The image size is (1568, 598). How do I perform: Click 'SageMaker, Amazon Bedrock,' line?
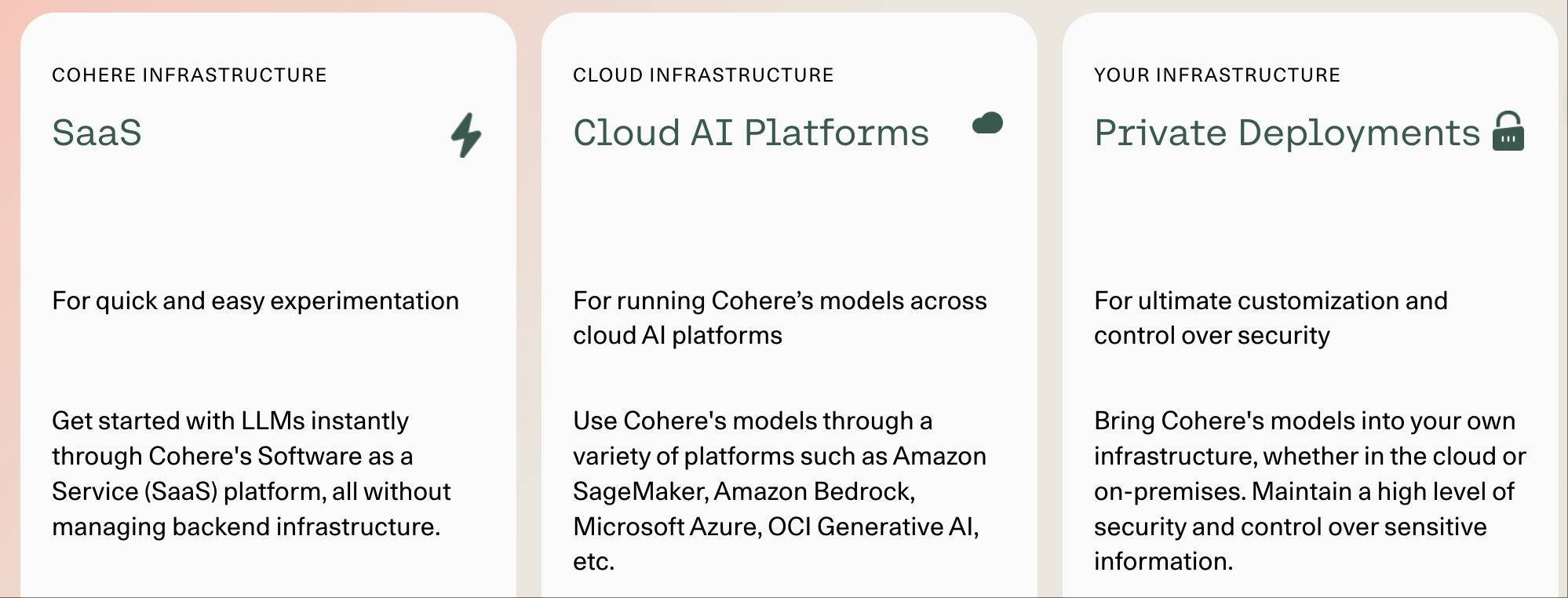[x=744, y=491]
